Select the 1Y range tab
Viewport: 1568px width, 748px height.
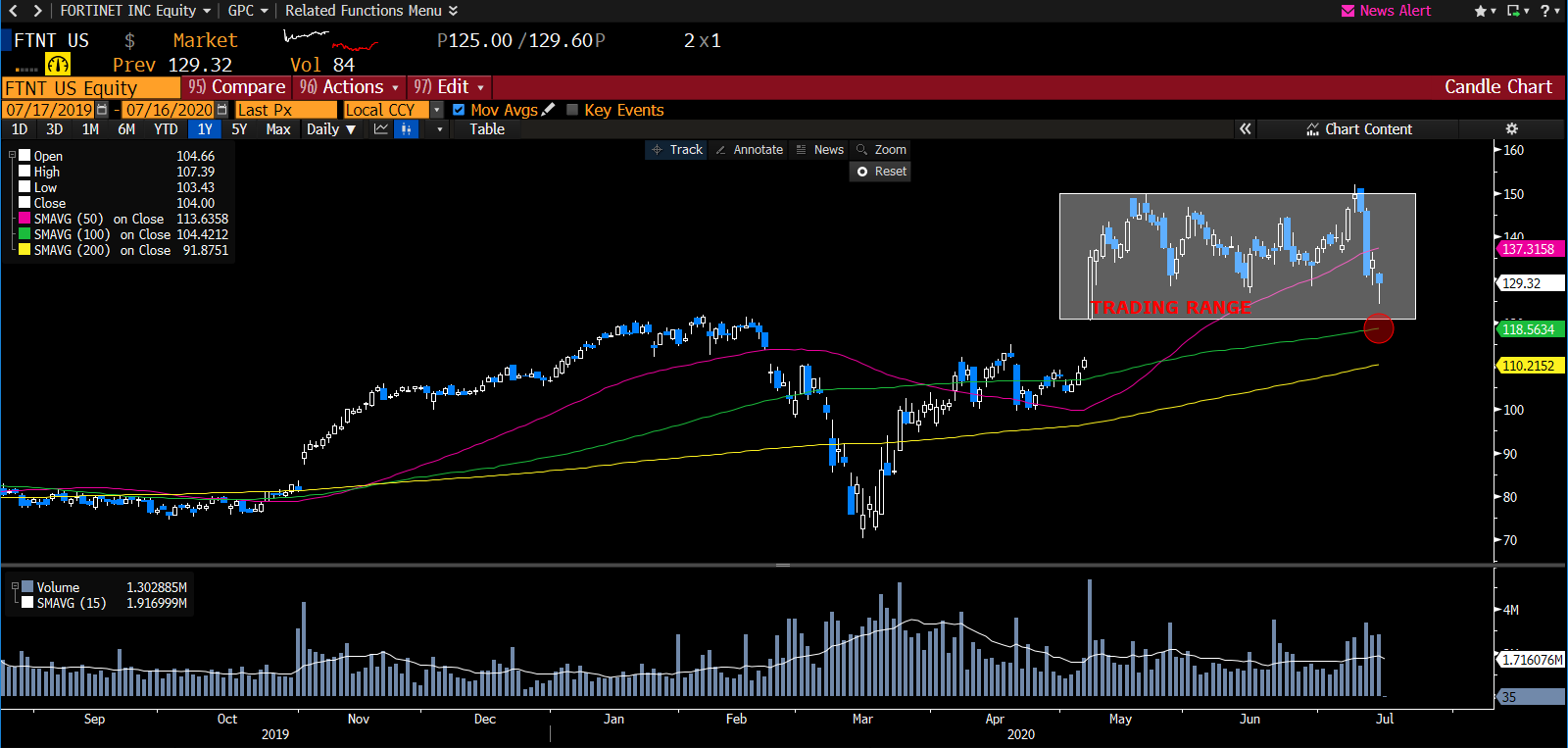205,129
